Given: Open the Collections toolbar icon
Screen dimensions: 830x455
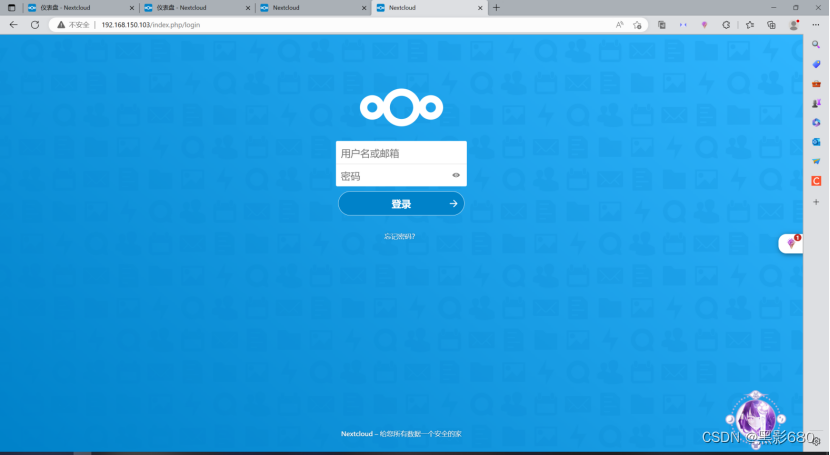Looking at the screenshot, I should [771, 25].
